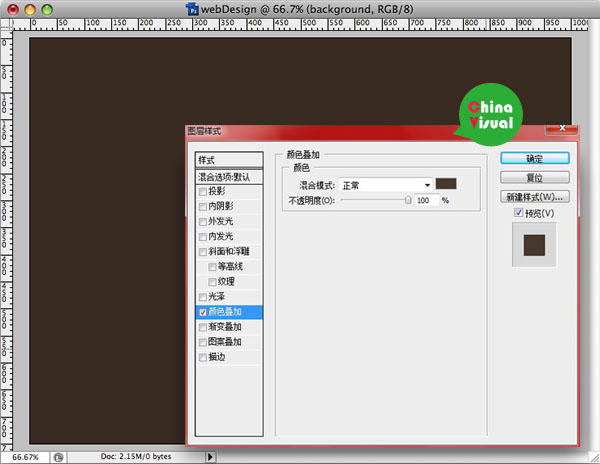The image size is (600, 464).
Task: Enable the 外发光 outer glow checkbox
Action: click(x=203, y=222)
